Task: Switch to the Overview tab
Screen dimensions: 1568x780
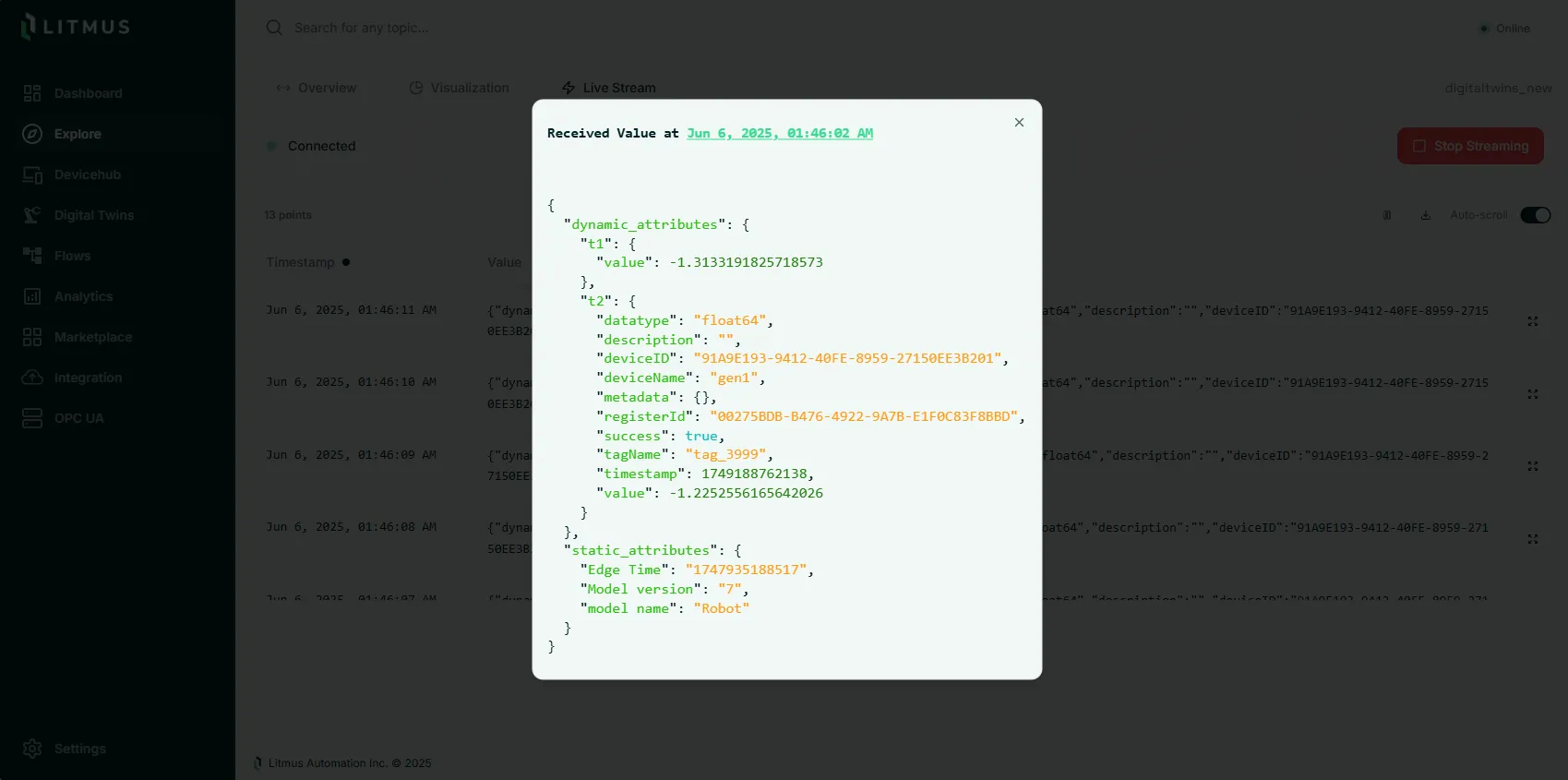Action: pyautogui.click(x=317, y=88)
